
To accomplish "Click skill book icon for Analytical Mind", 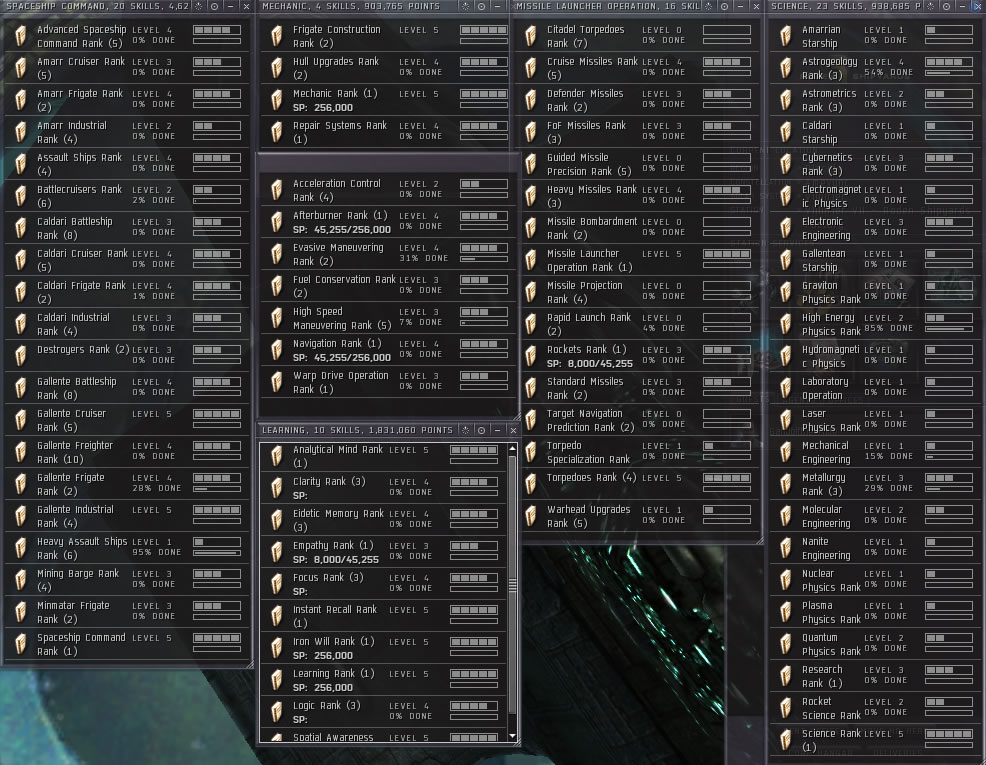I will point(277,456).
